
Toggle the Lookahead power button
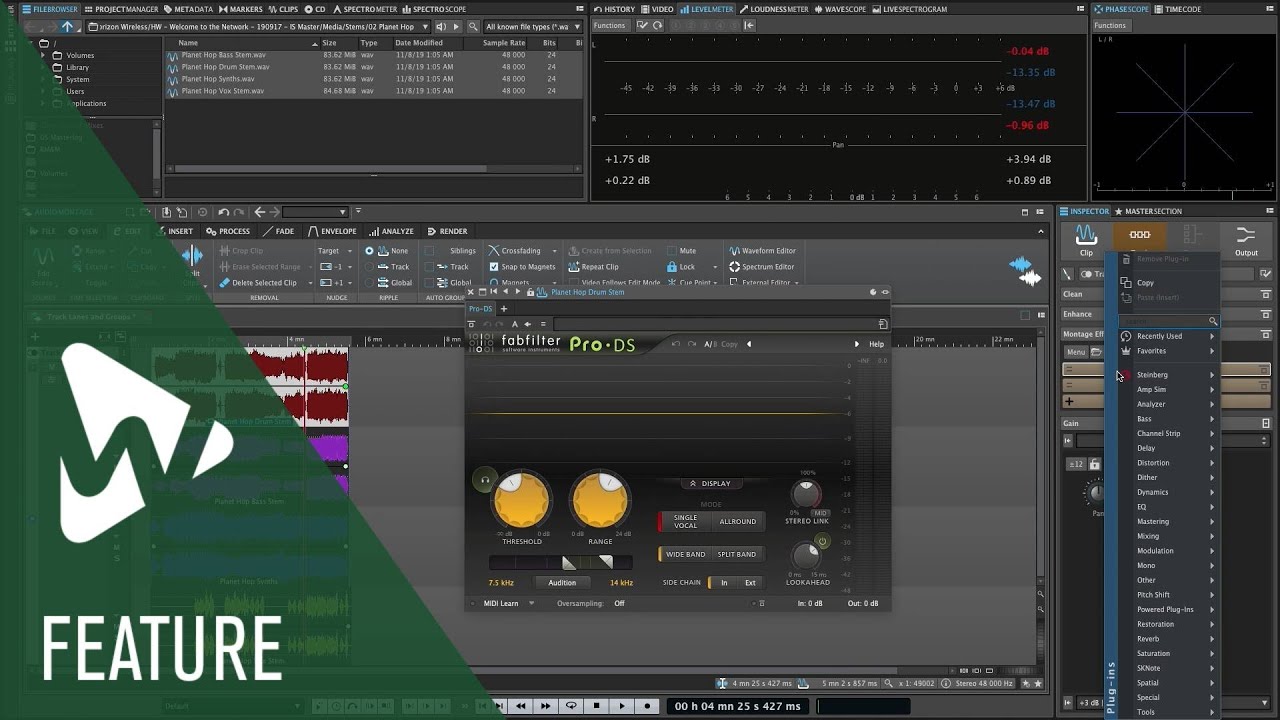tap(822, 542)
